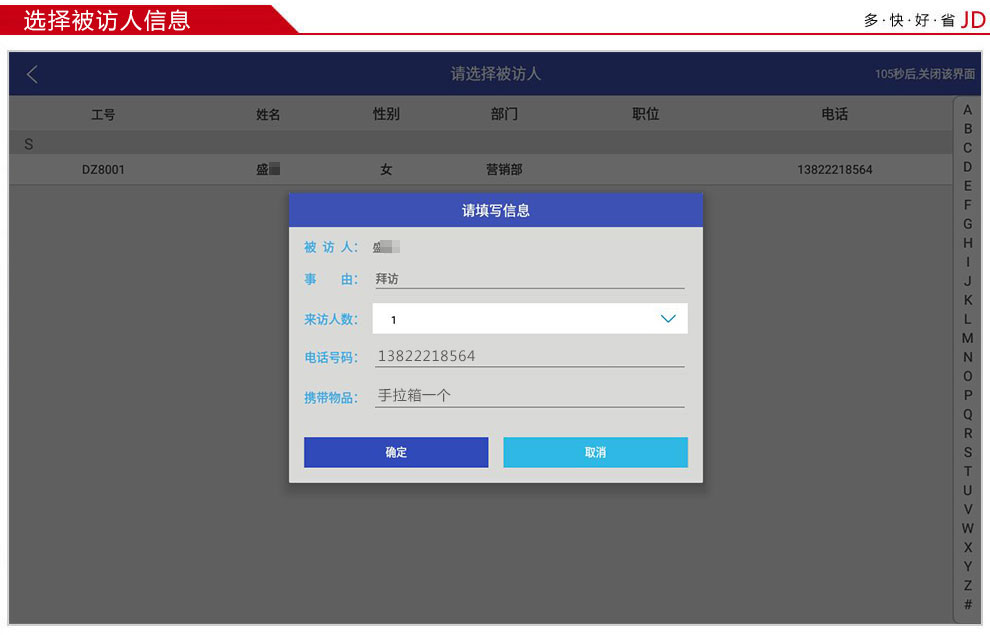Click the 姓名 column header
The width and height of the screenshot is (990, 635).
tap(268, 115)
